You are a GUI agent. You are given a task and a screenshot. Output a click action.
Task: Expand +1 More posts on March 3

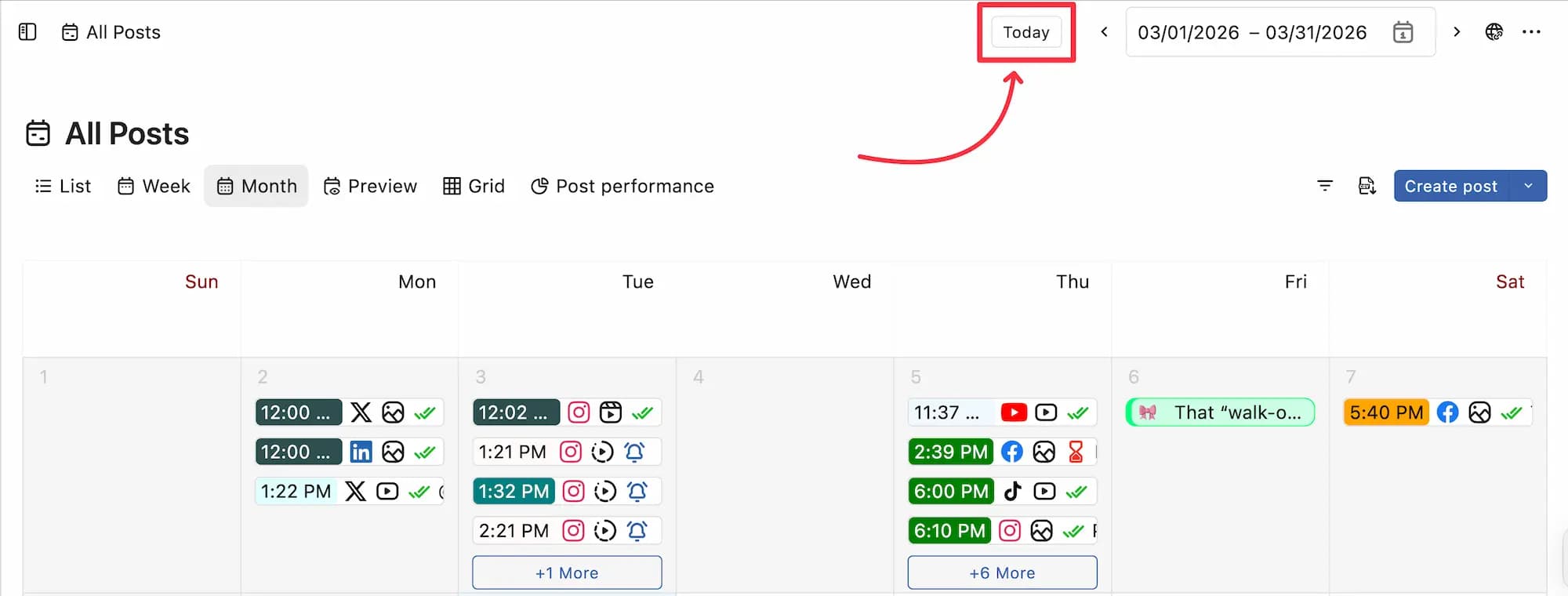567,572
